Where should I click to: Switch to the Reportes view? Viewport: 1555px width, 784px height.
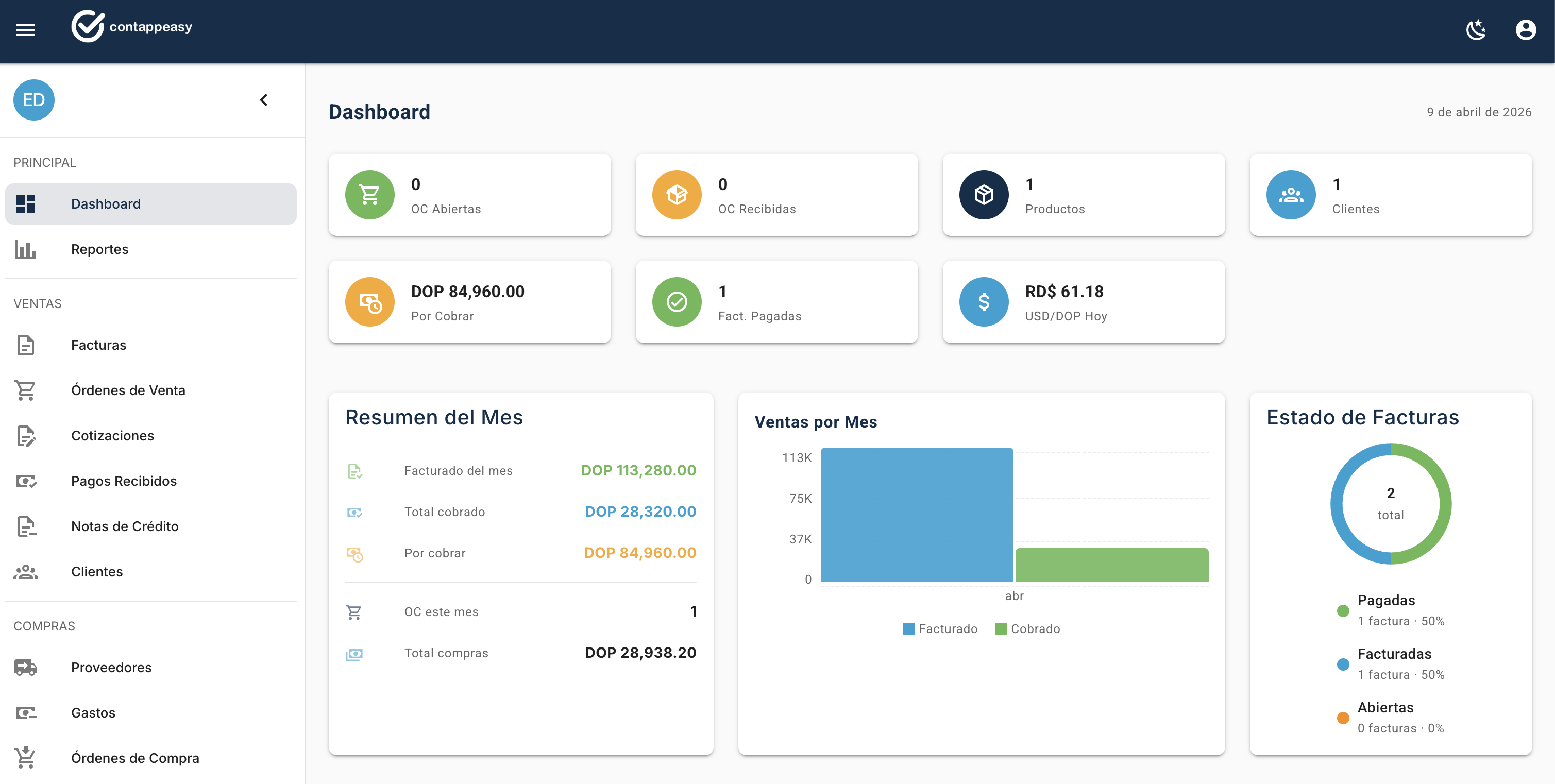(99, 249)
